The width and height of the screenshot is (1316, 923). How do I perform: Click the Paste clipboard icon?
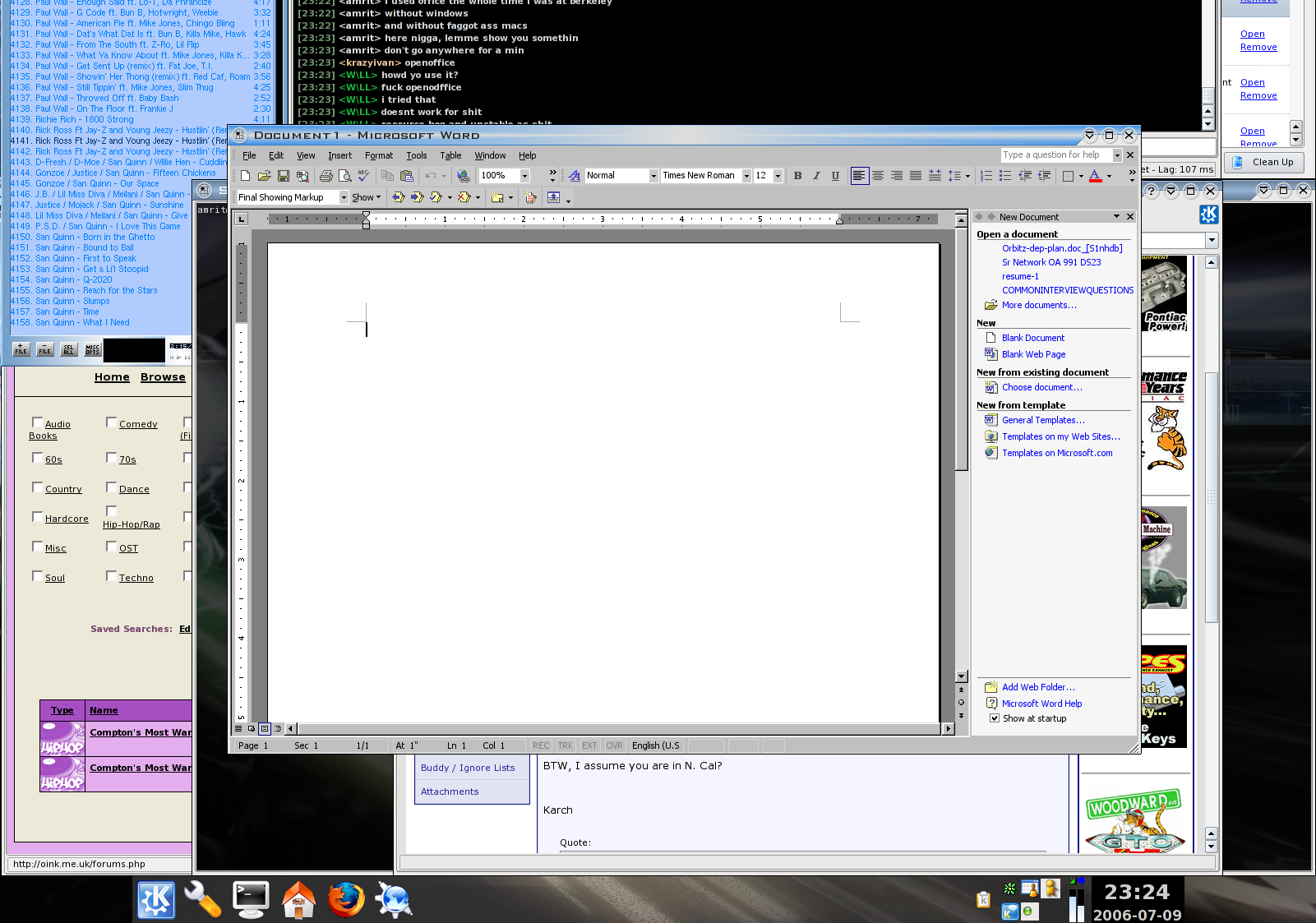tap(407, 176)
